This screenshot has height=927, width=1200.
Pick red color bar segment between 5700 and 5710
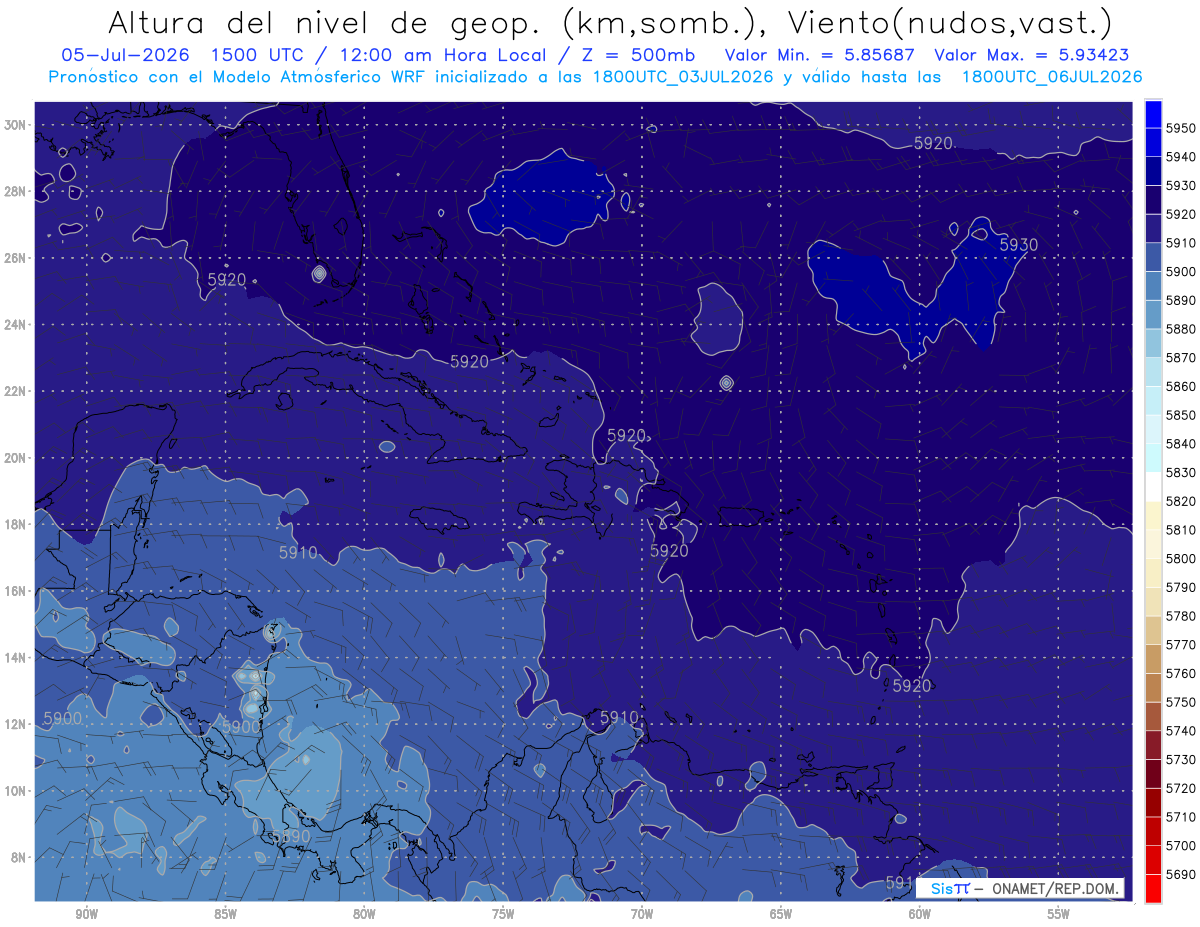coord(1153,830)
